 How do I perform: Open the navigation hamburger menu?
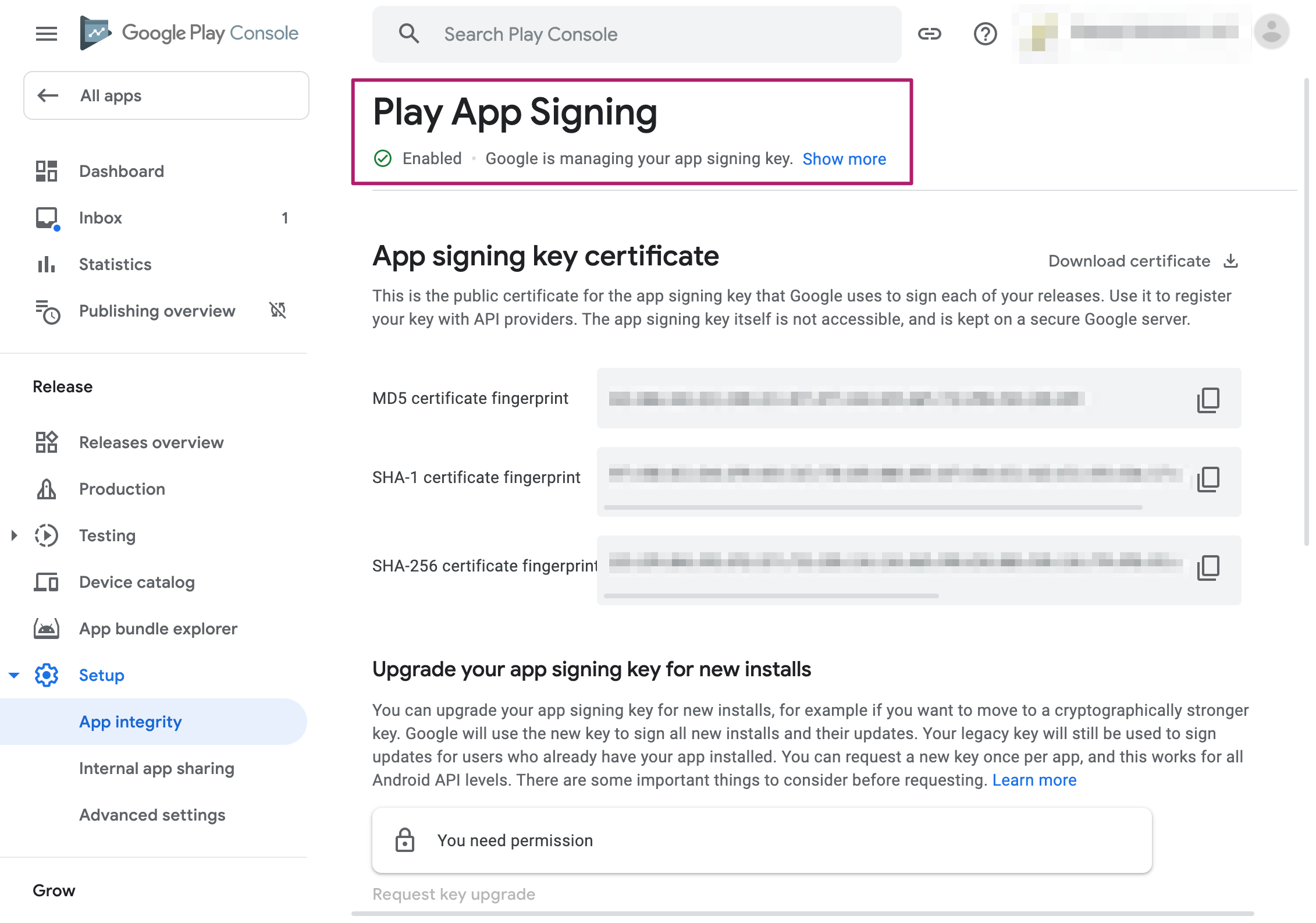coord(46,33)
